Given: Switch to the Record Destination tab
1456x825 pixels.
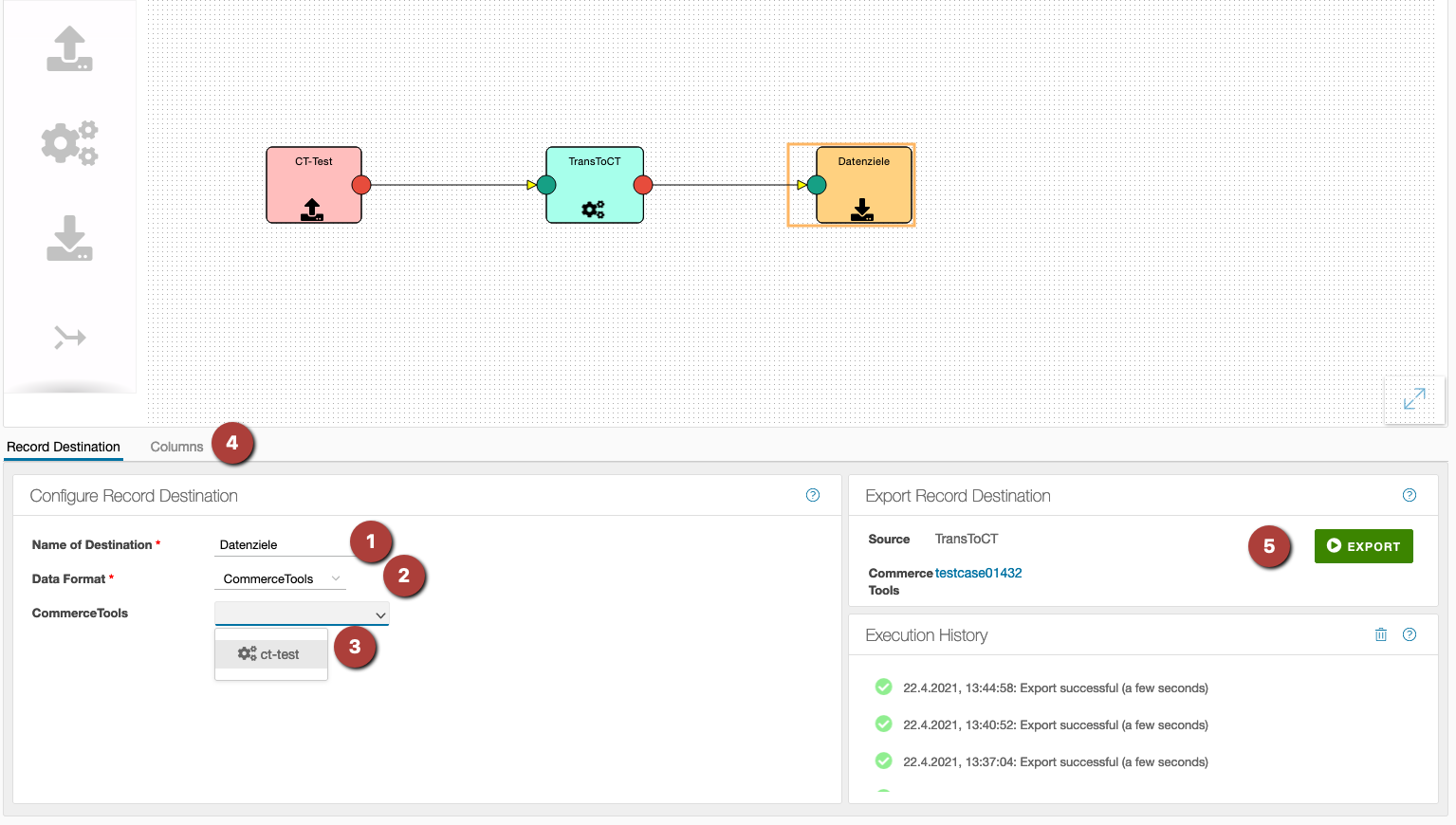Looking at the screenshot, I should click(x=64, y=447).
